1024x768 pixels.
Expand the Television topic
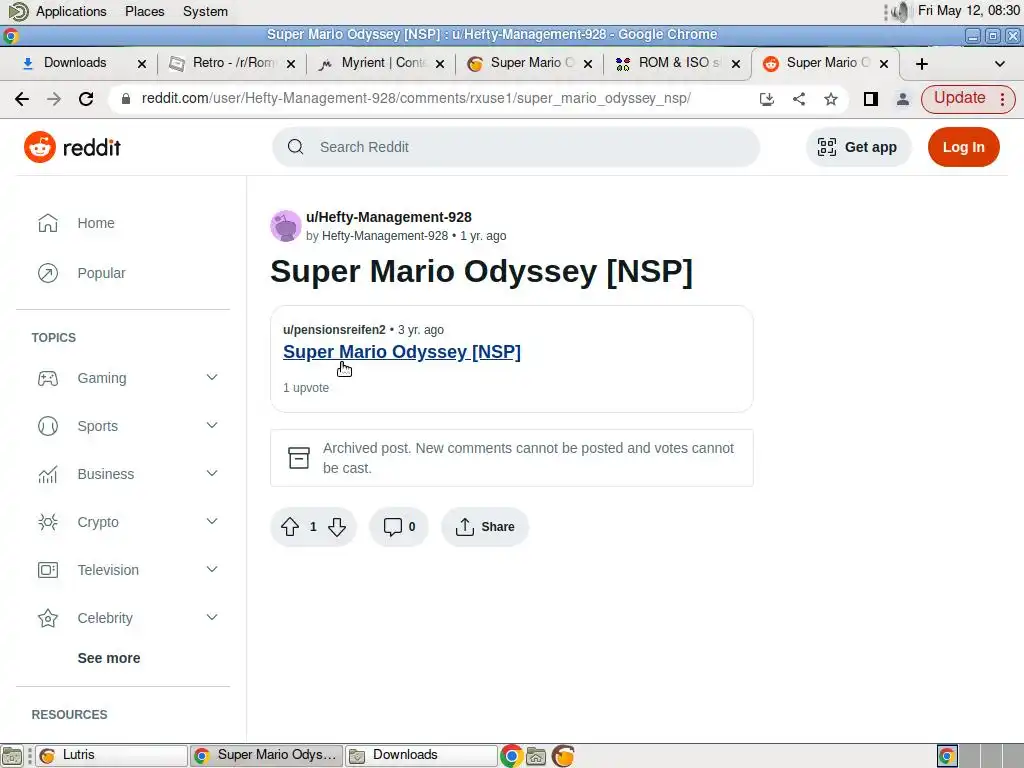[212, 569]
